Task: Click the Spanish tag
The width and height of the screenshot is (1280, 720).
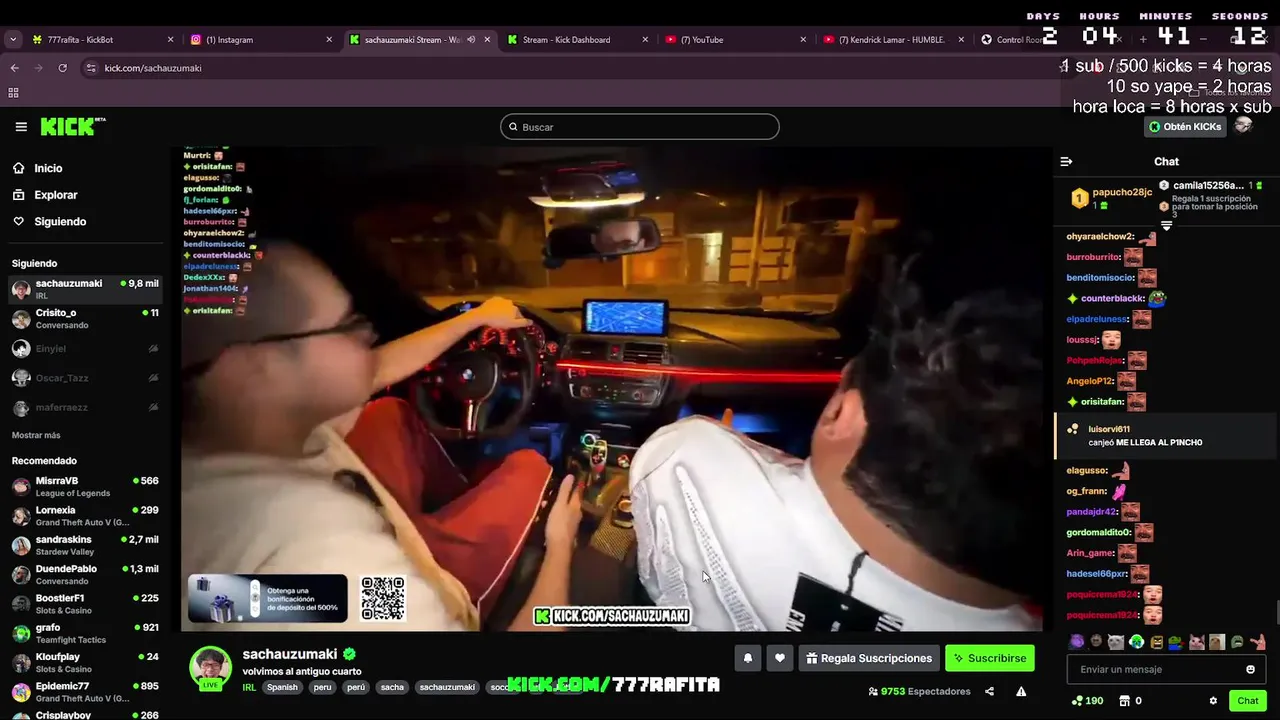Action: [282, 688]
